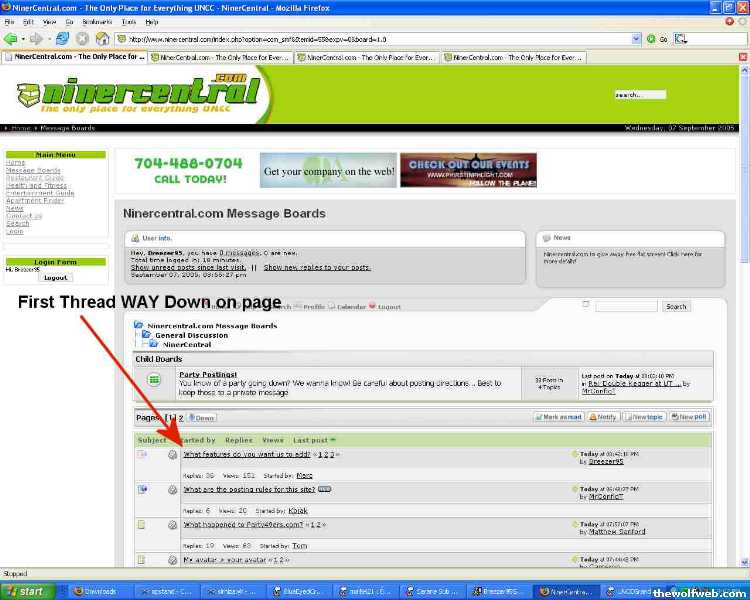Close the tab using tab bar X
This screenshot has width=750, height=600.
pos(742,57)
